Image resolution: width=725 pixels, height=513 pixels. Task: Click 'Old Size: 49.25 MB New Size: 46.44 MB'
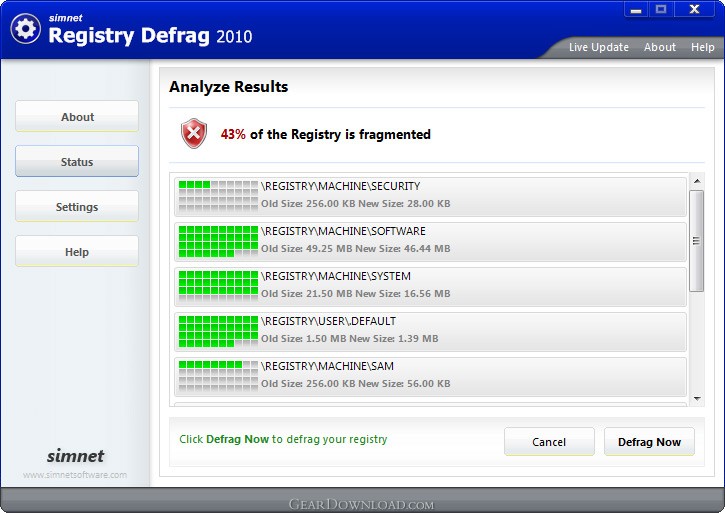coord(356,248)
